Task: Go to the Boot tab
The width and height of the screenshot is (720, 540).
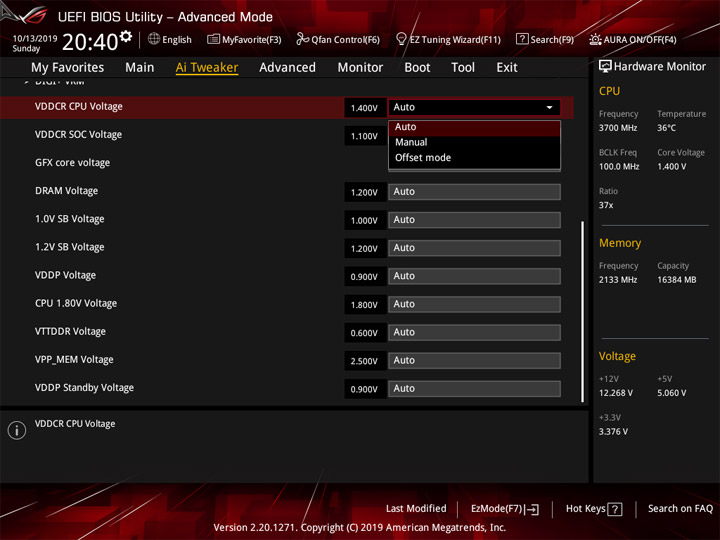Action: [417, 68]
